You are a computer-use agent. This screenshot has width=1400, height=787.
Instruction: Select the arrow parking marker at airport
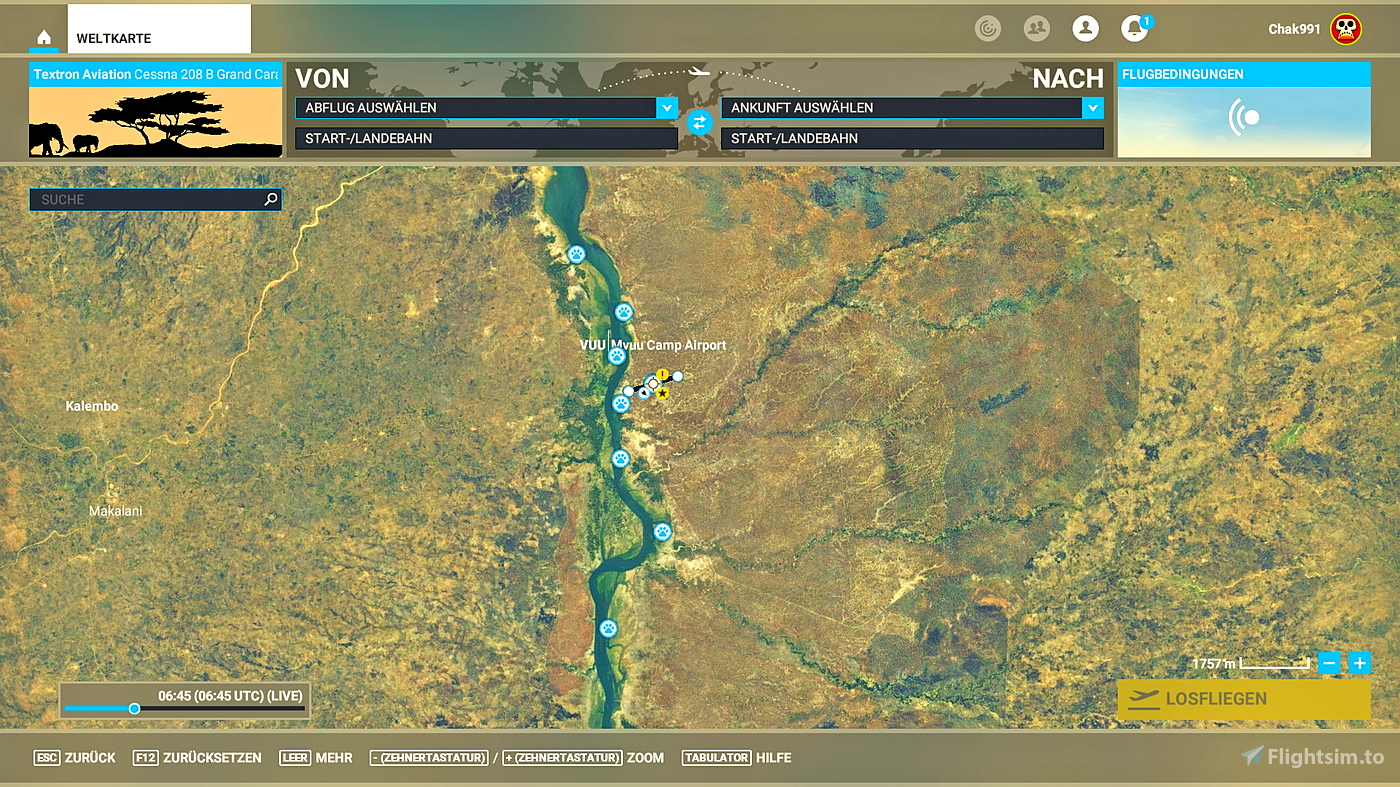[x=644, y=393]
